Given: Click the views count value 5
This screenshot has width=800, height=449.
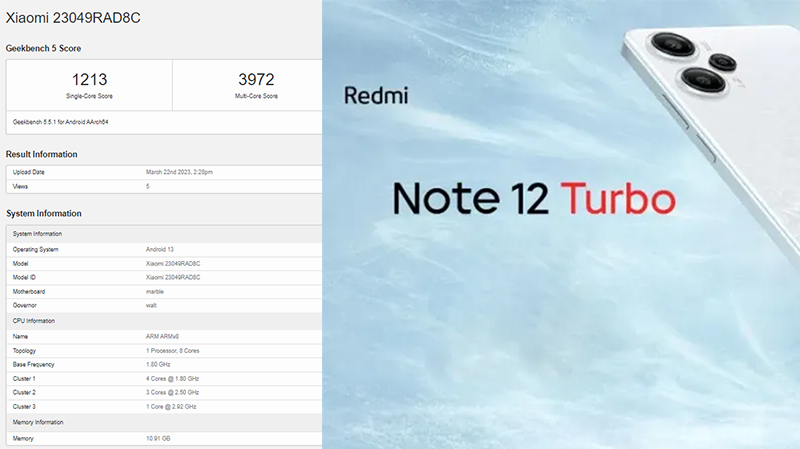Looking at the screenshot, I should pos(147,186).
